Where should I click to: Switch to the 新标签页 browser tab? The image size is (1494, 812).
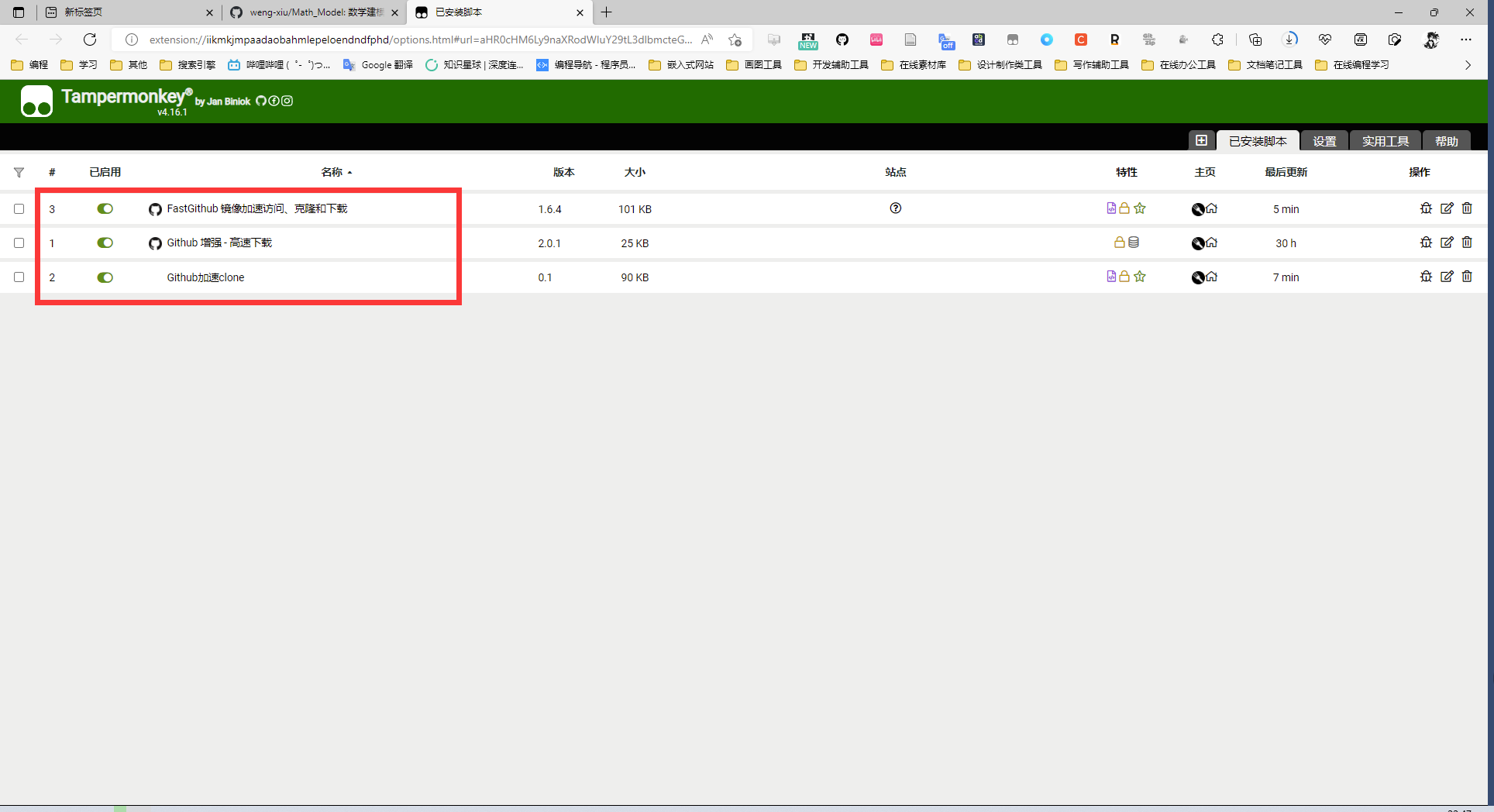[x=129, y=12]
